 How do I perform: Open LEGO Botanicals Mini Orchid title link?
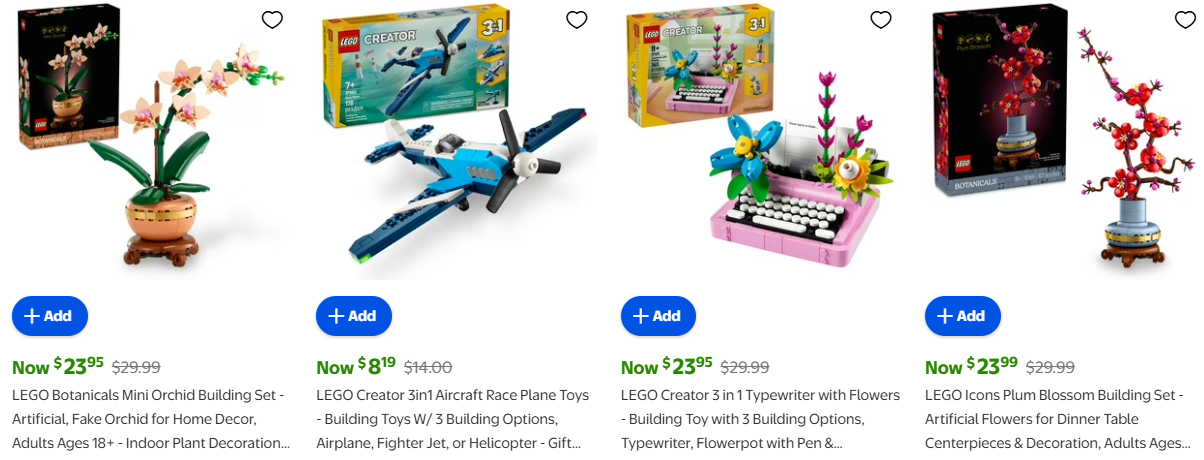pos(151,419)
